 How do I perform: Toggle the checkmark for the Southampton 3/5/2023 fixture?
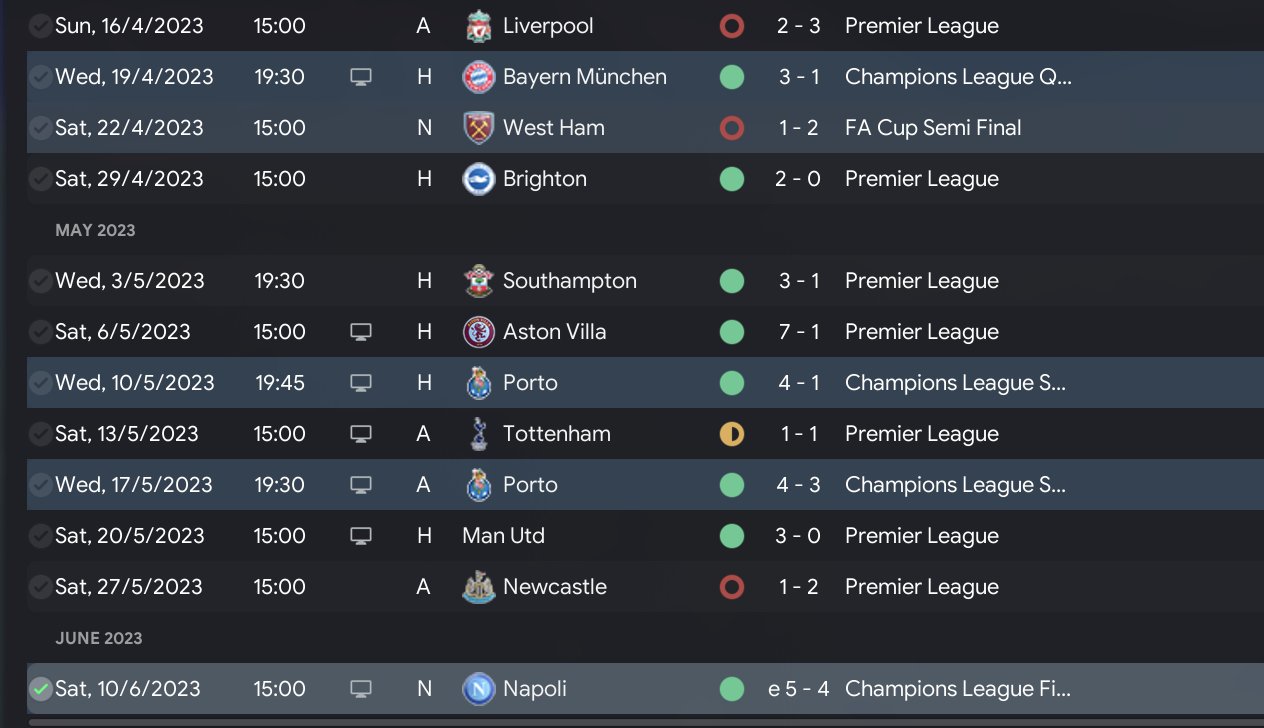[x=40, y=281]
